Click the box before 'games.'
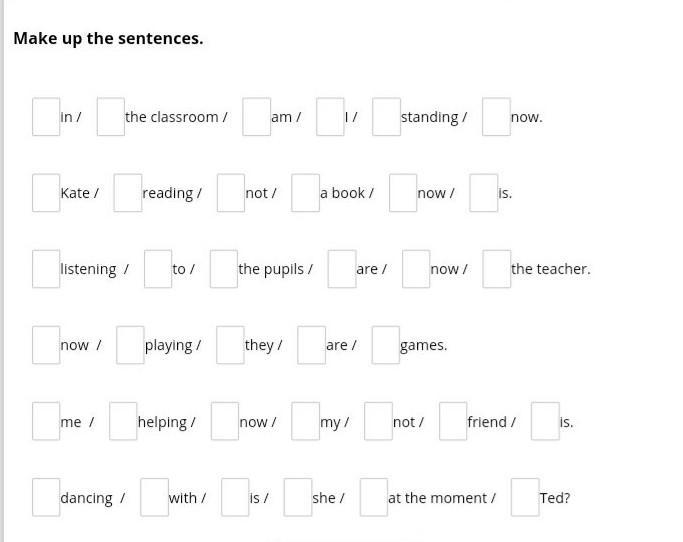The width and height of the screenshot is (683, 542). [385, 345]
